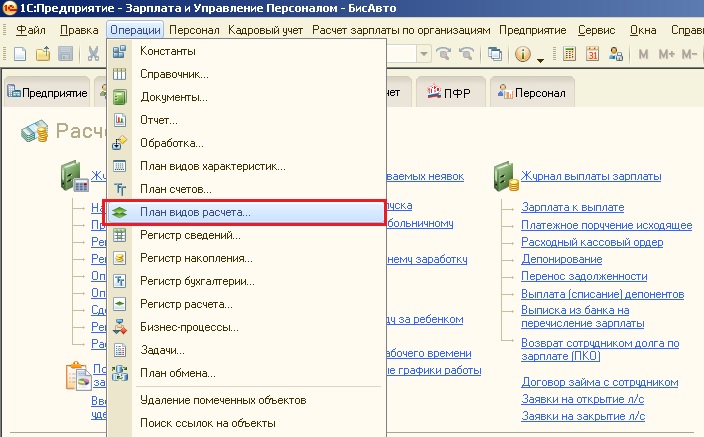The image size is (704, 437).
Task: Click the search forward binoculars icon
Action: click(444, 54)
